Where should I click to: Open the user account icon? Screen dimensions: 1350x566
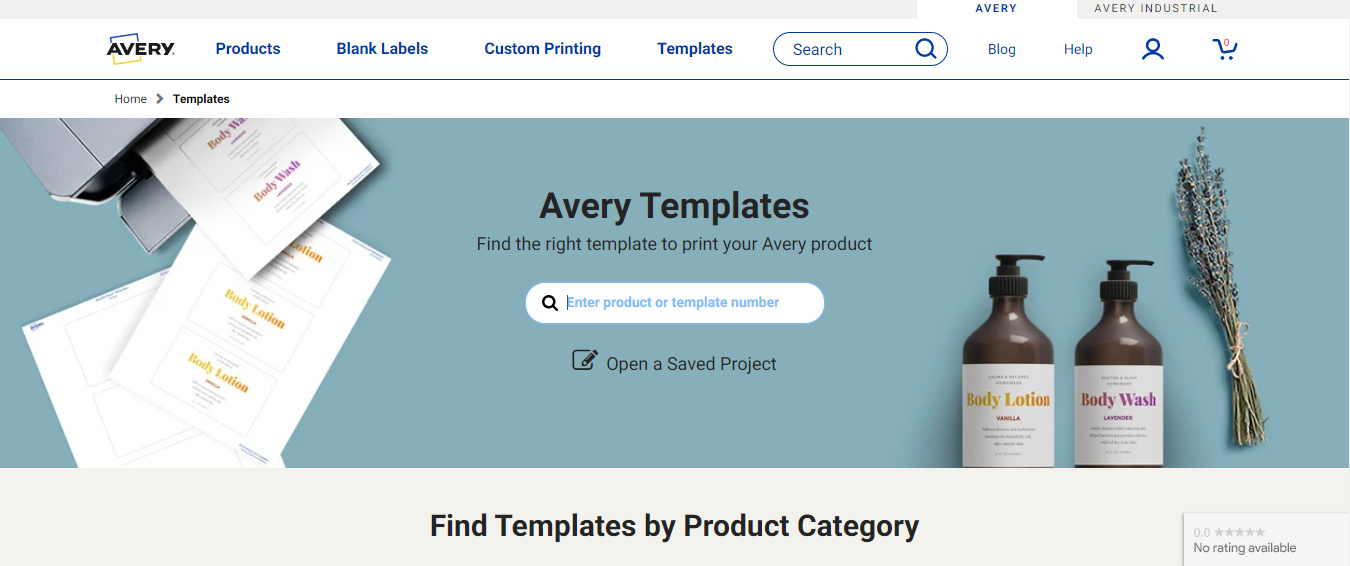[1153, 49]
